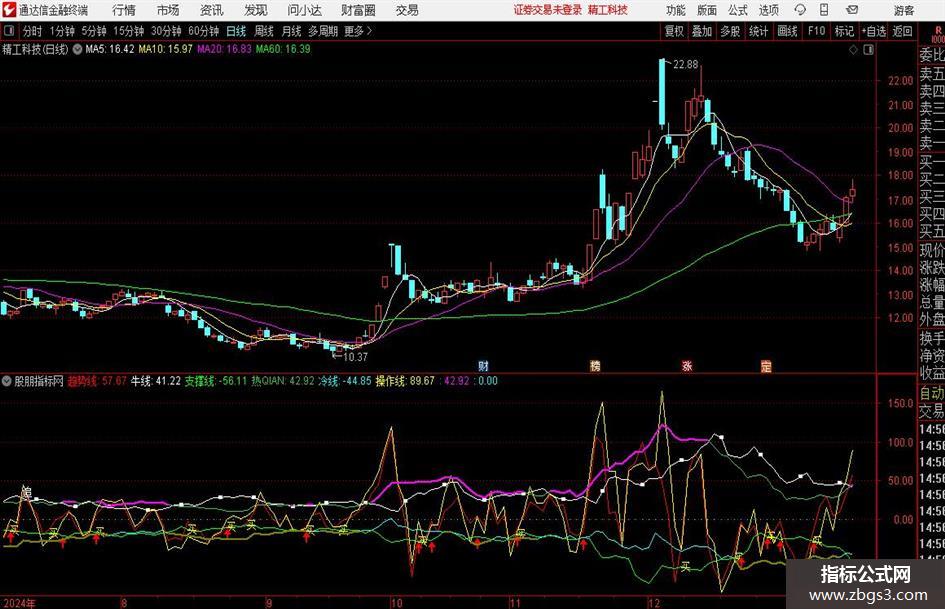The image size is (945, 609).
Task: Open the 市场 menu
Action: 168,10
